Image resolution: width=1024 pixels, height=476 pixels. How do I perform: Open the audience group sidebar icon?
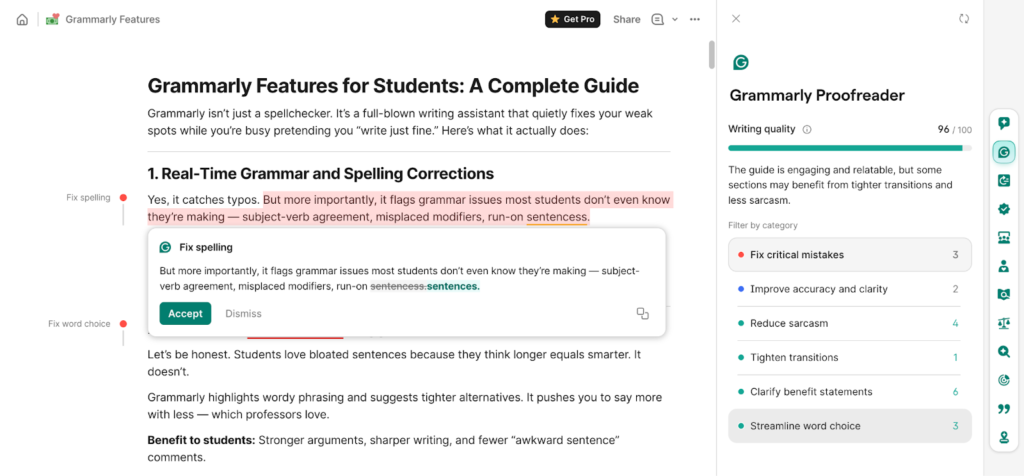(x=1004, y=238)
